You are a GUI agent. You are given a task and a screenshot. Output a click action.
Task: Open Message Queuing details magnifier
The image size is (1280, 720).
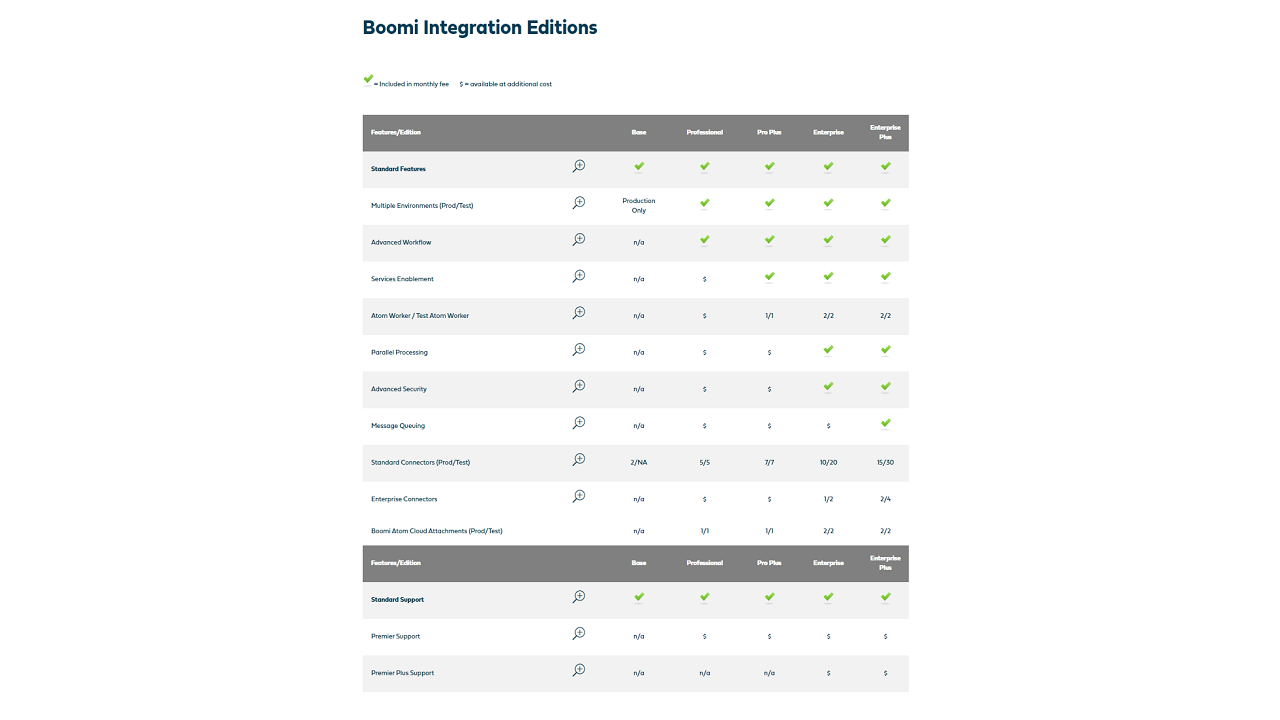[x=579, y=423]
